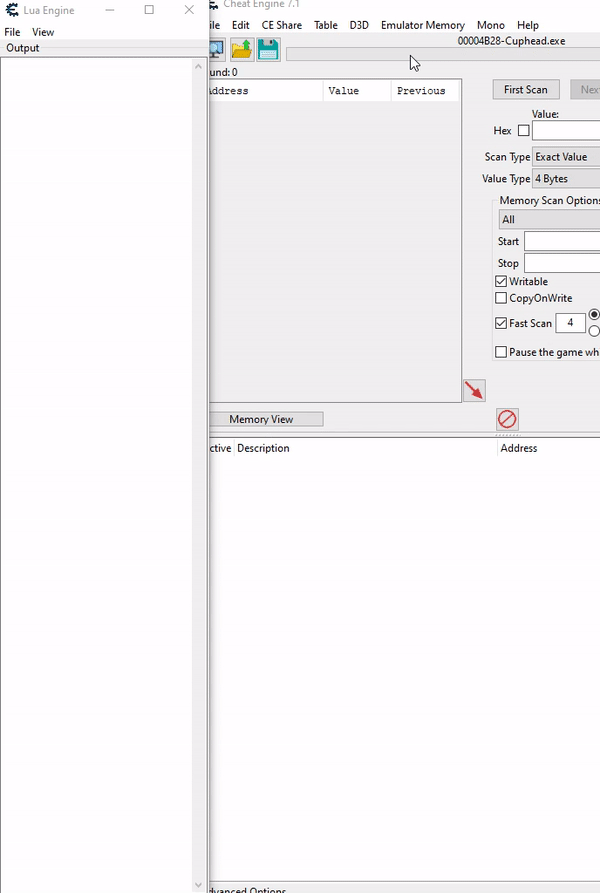Toggle the Hex checkbox
600x893 pixels.
[x=524, y=130]
